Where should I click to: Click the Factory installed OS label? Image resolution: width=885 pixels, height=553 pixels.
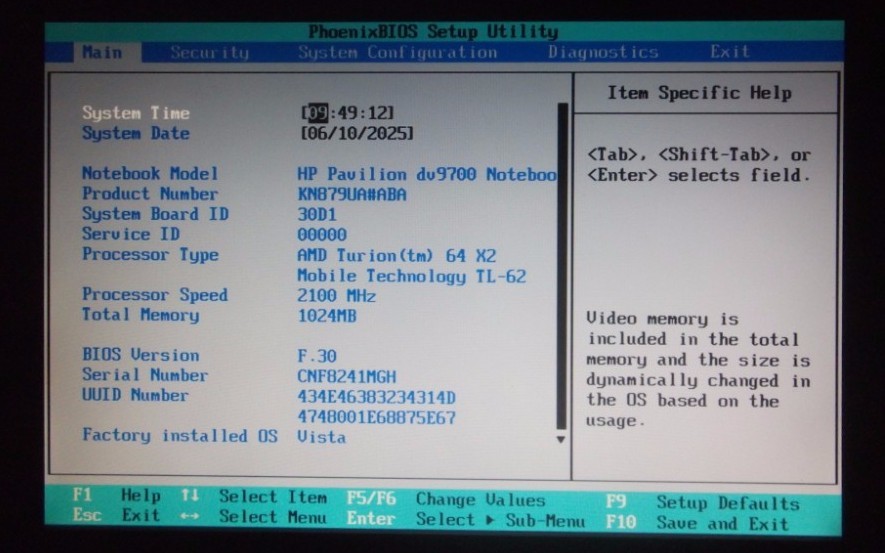[x=180, y=436]
